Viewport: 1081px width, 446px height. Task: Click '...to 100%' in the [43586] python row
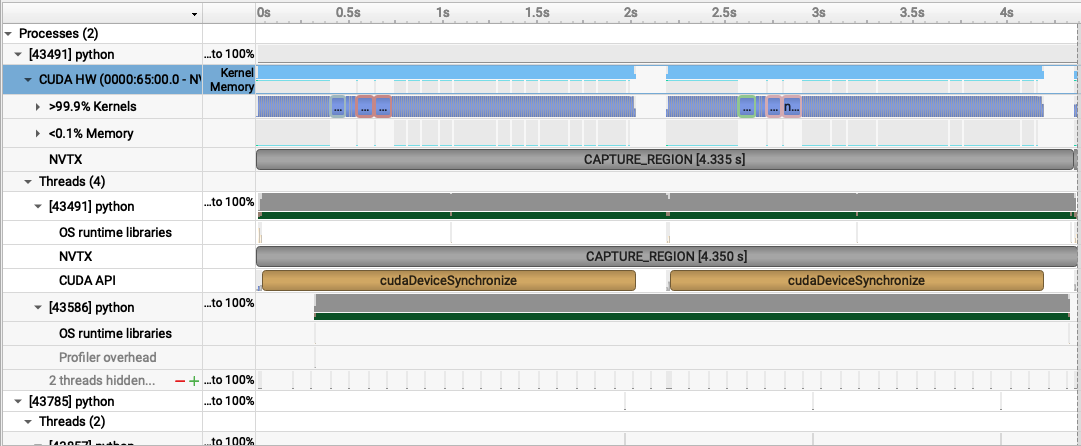(x=231, y=301)
